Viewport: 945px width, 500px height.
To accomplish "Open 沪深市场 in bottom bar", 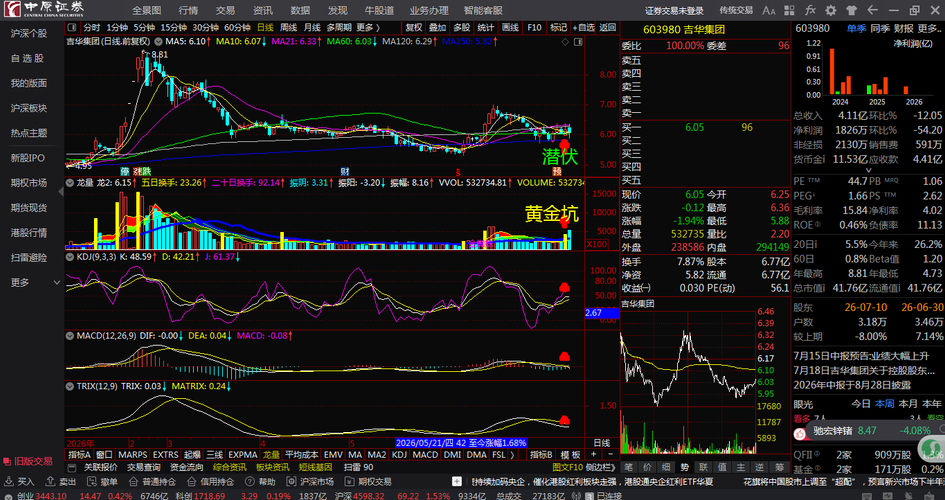I will 310,482.
